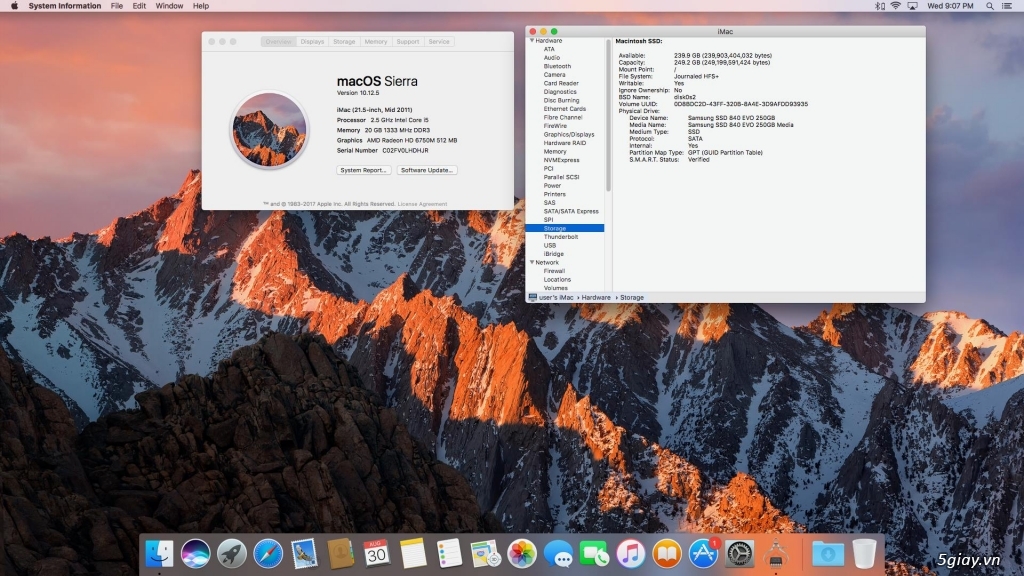Click the Bluetooth status icon
Viewport: 1024px width, 576px height.
point(879,6)
